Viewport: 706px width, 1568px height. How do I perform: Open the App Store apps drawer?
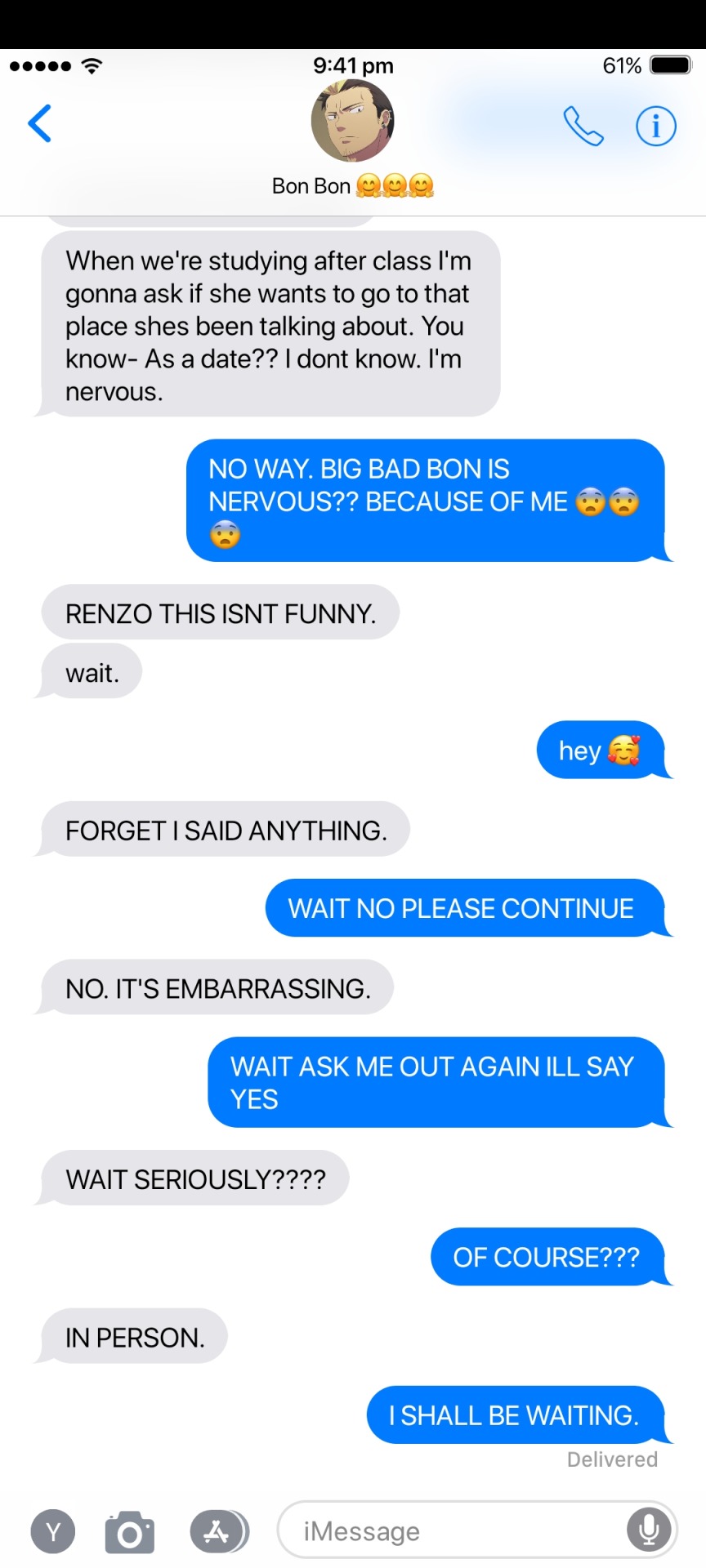[219, 1531]
